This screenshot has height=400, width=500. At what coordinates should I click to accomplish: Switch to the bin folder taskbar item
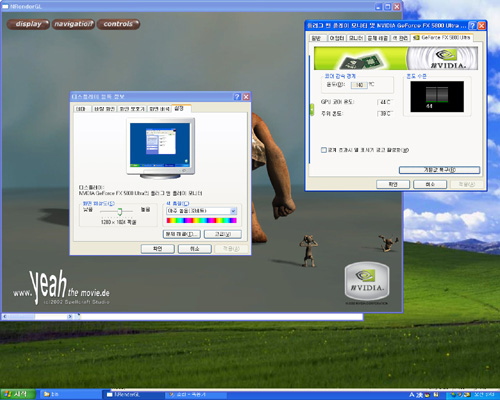pos(70,395)
